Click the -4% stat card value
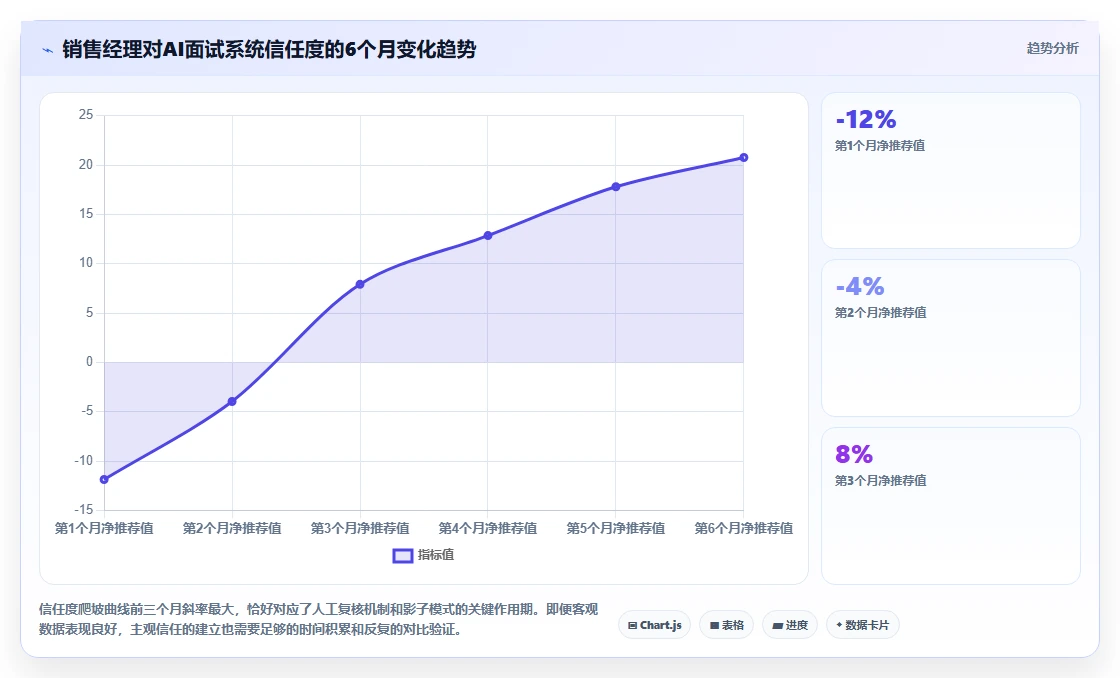 [x=860, y=286]
